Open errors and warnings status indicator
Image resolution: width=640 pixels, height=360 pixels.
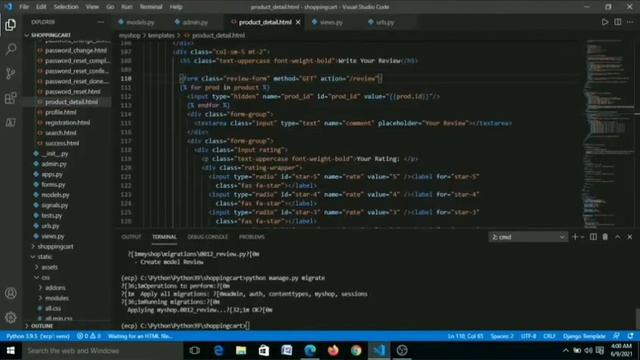click(x=89, y=336)
